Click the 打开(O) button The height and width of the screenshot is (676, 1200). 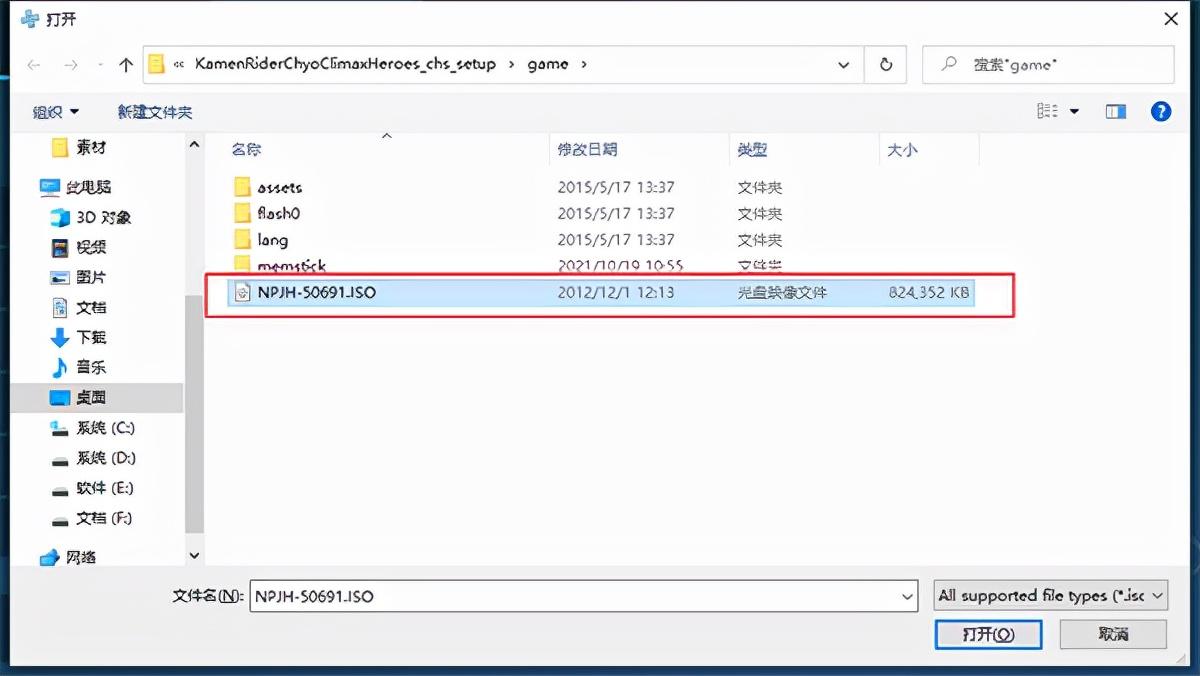click(988, 634)
